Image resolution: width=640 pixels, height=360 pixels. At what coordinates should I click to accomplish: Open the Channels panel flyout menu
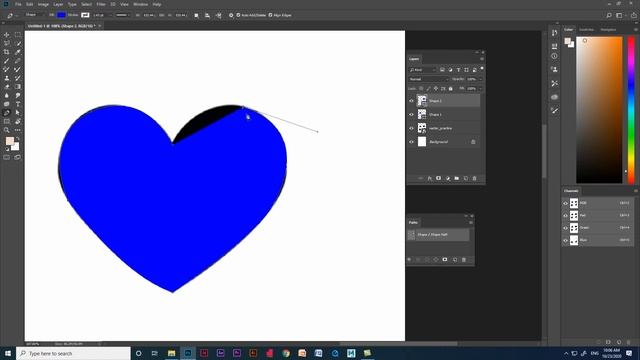tap(636, 191)
